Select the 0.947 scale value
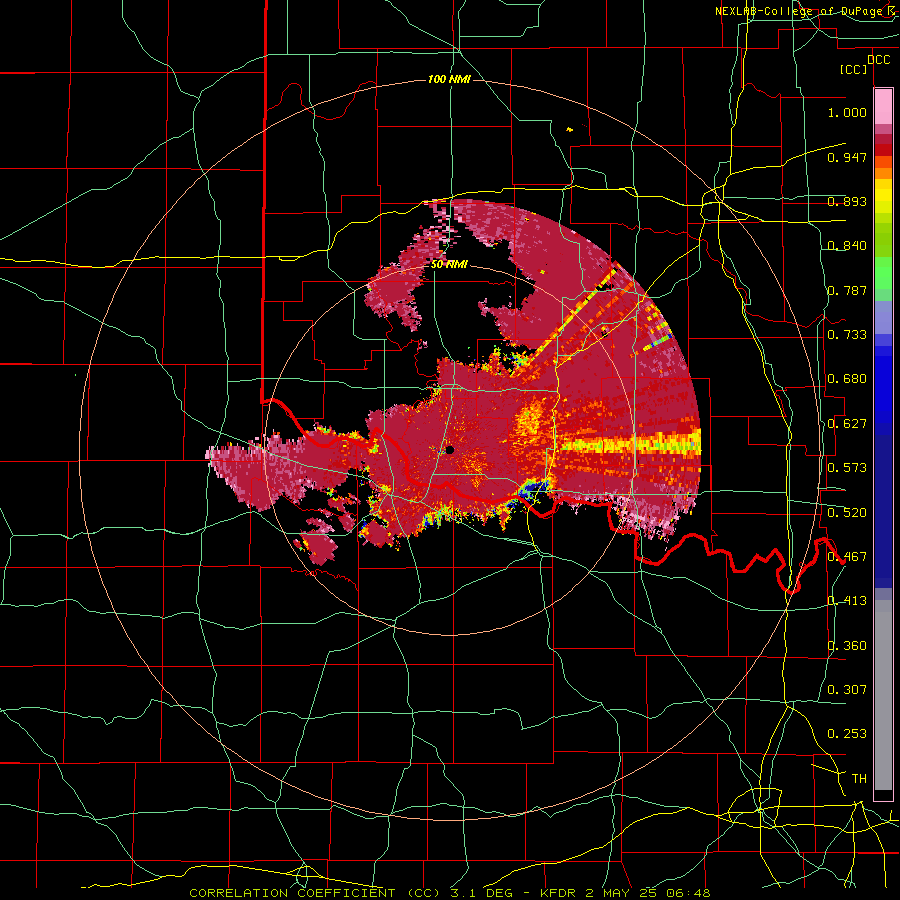The image size is (900, 900). pos(847,157)
